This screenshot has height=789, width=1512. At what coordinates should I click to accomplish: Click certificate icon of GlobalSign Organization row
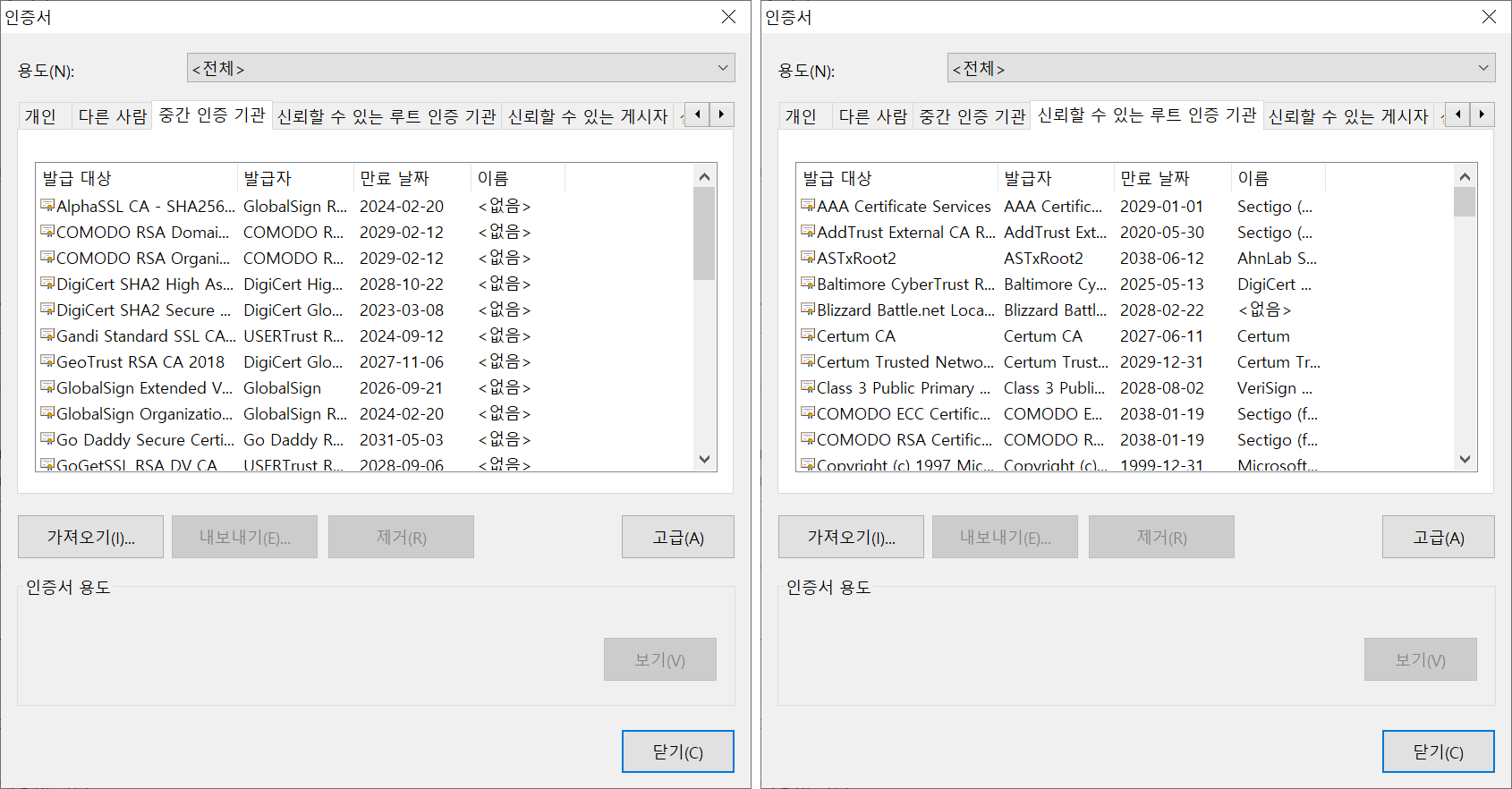(x=47, y=413)
